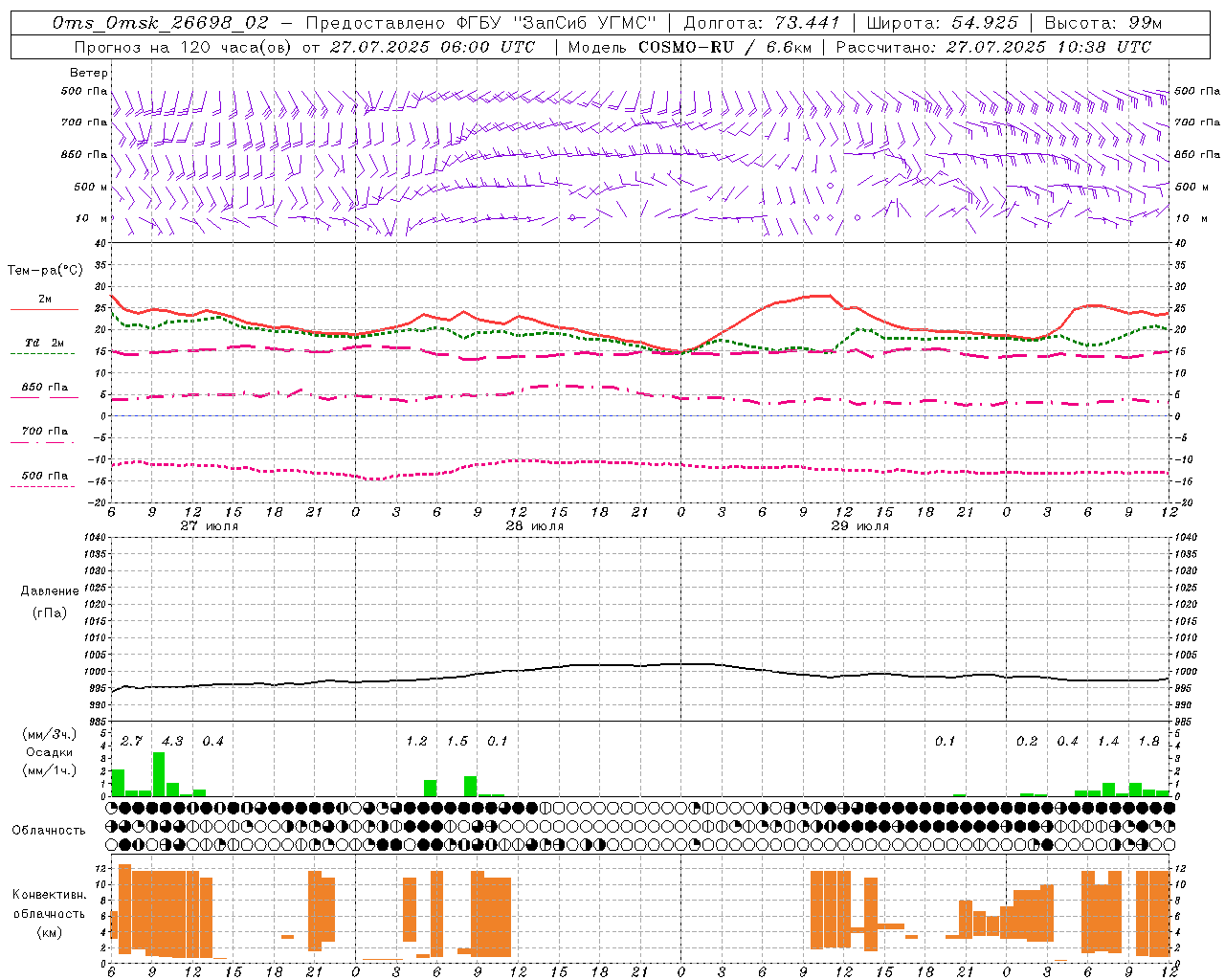The width and height of the screenshot is (1225, 980).
Task: Click the tallest green precipitation bar under "4.3"
Action: click(x=159, y=774)
